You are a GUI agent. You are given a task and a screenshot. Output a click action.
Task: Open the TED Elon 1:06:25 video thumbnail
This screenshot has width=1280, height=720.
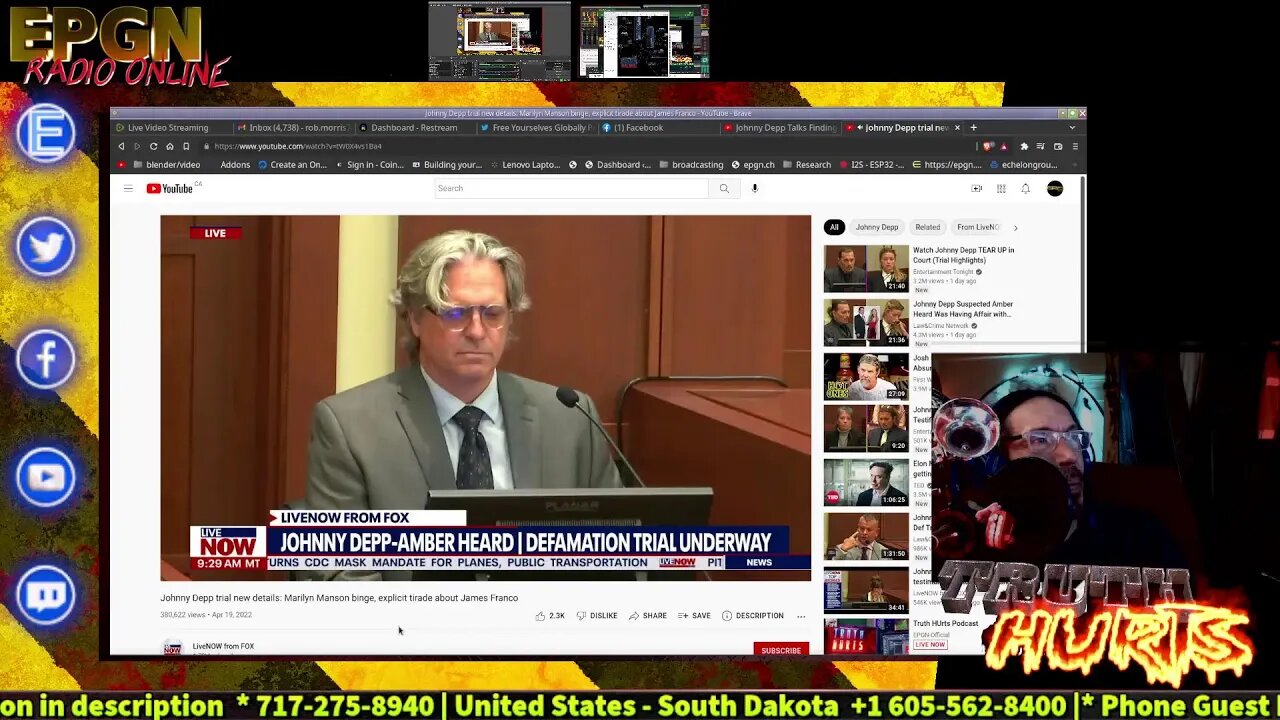(866, 483)
